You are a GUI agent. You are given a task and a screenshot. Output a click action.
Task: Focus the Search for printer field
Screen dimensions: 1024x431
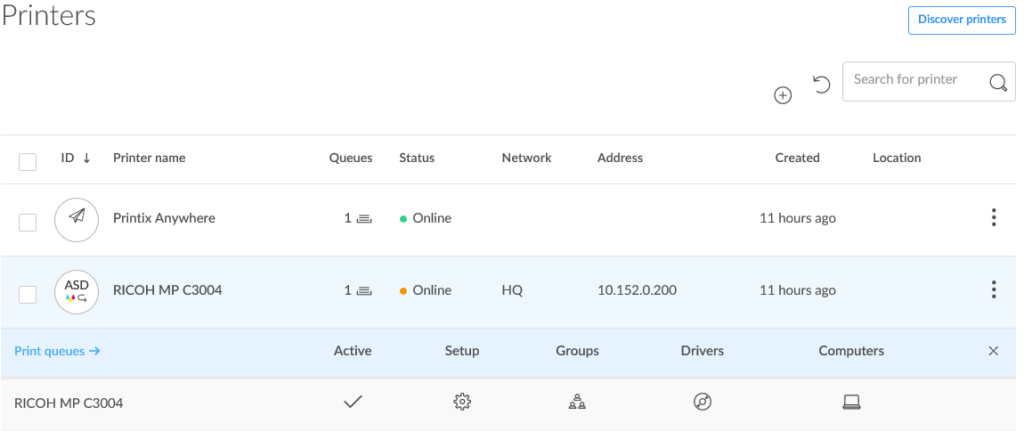[x=929, y=81]
